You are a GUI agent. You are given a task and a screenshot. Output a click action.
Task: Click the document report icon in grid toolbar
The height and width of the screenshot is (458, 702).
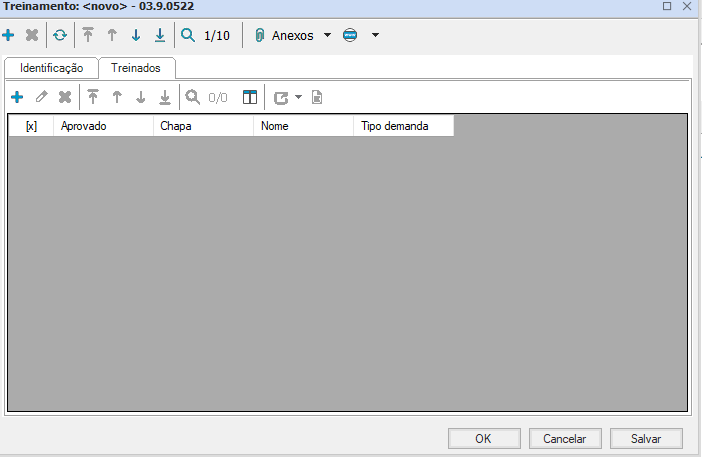pyautogui.click(x=317, y=97)
